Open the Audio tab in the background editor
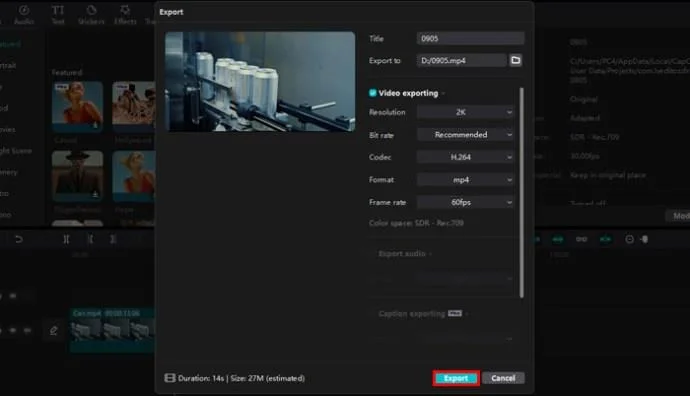Viewport: 690px width, 396px height. (24, 15)
